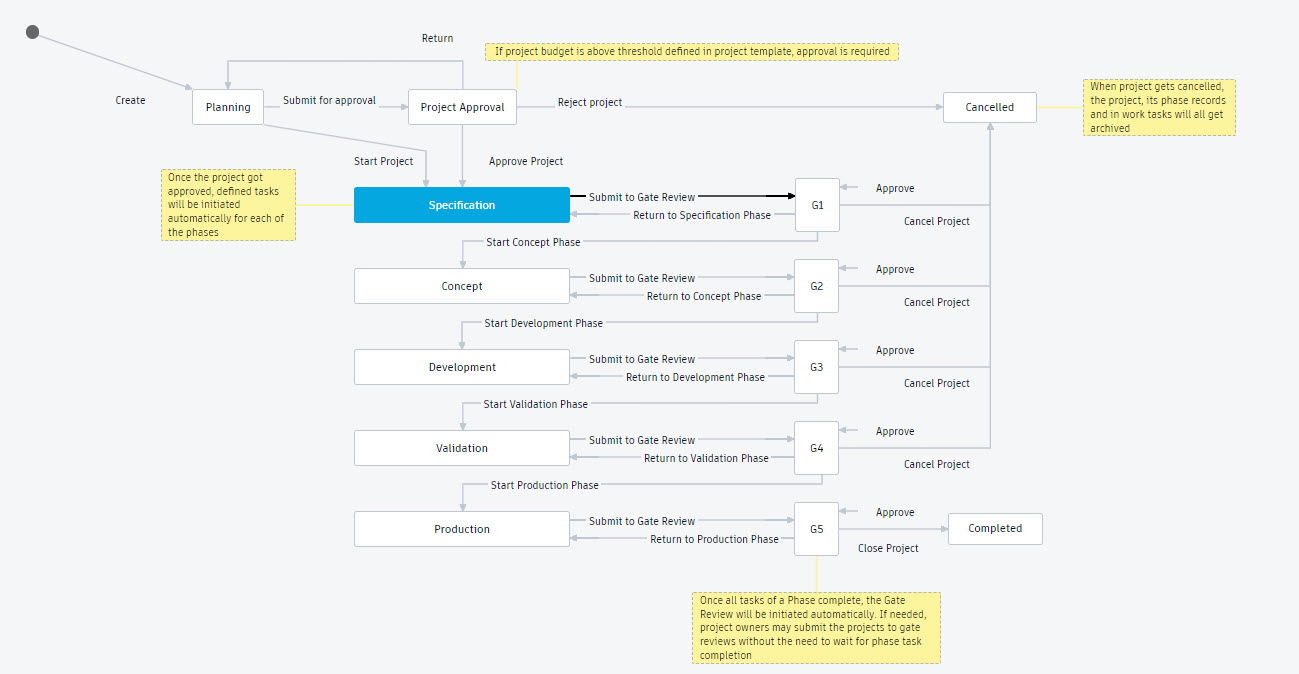Select the Project Approval state node
1299x674 pixels.
(x=462, y=107)
